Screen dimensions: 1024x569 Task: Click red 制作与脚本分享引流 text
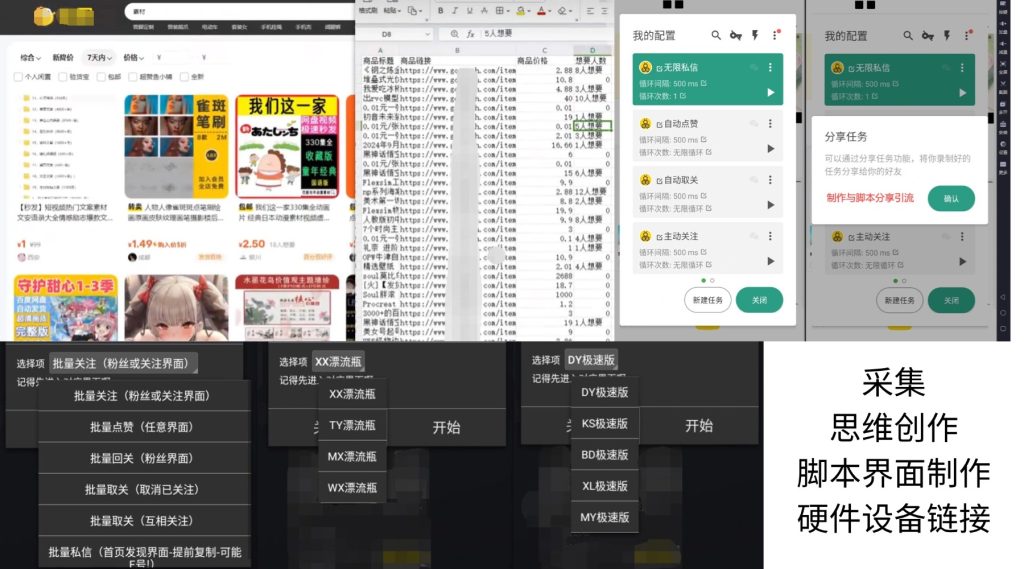tap(870, 198)
